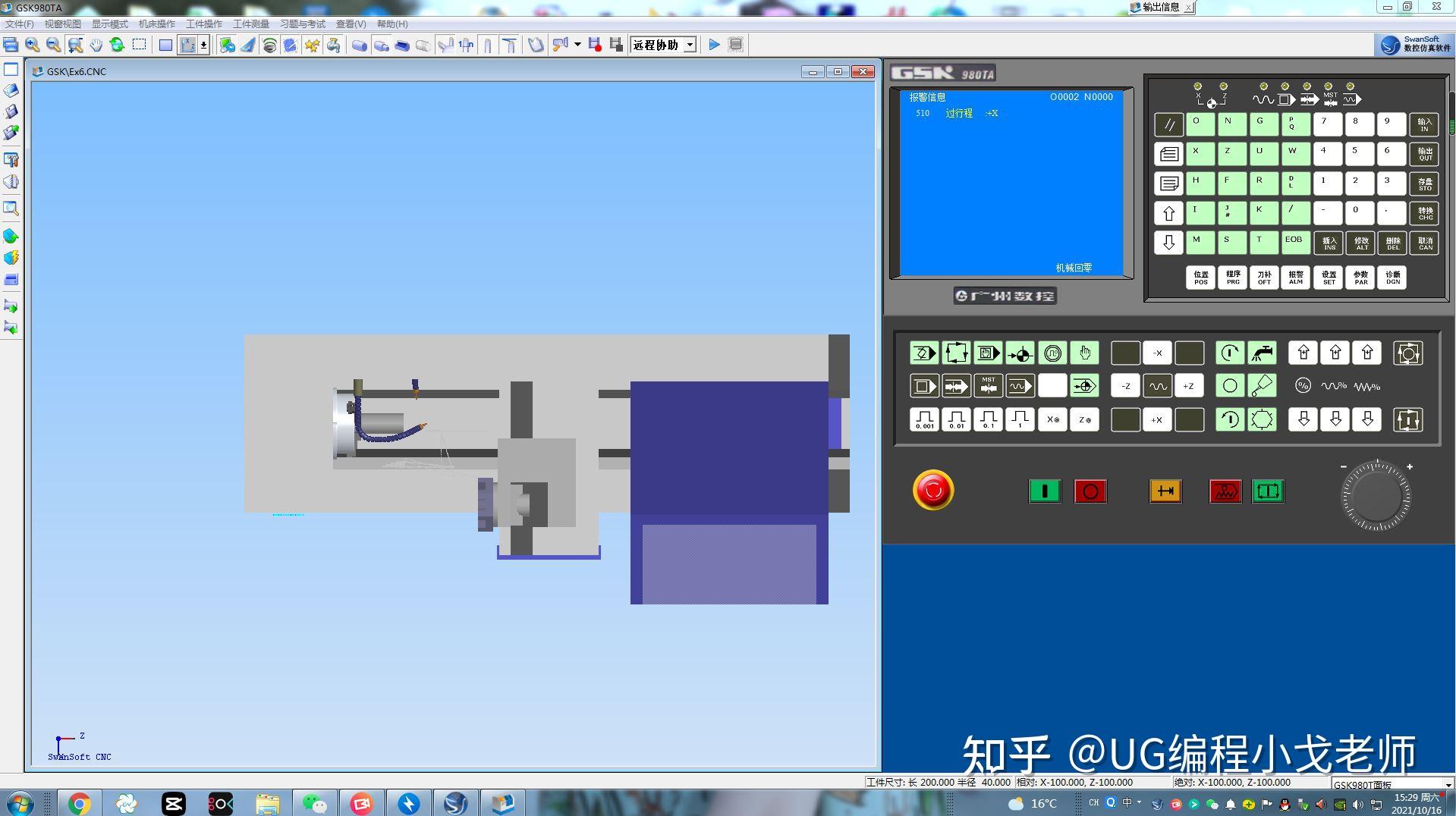Toggle coolant with the faucet key
The image size is (1456, 816).
1262,353
